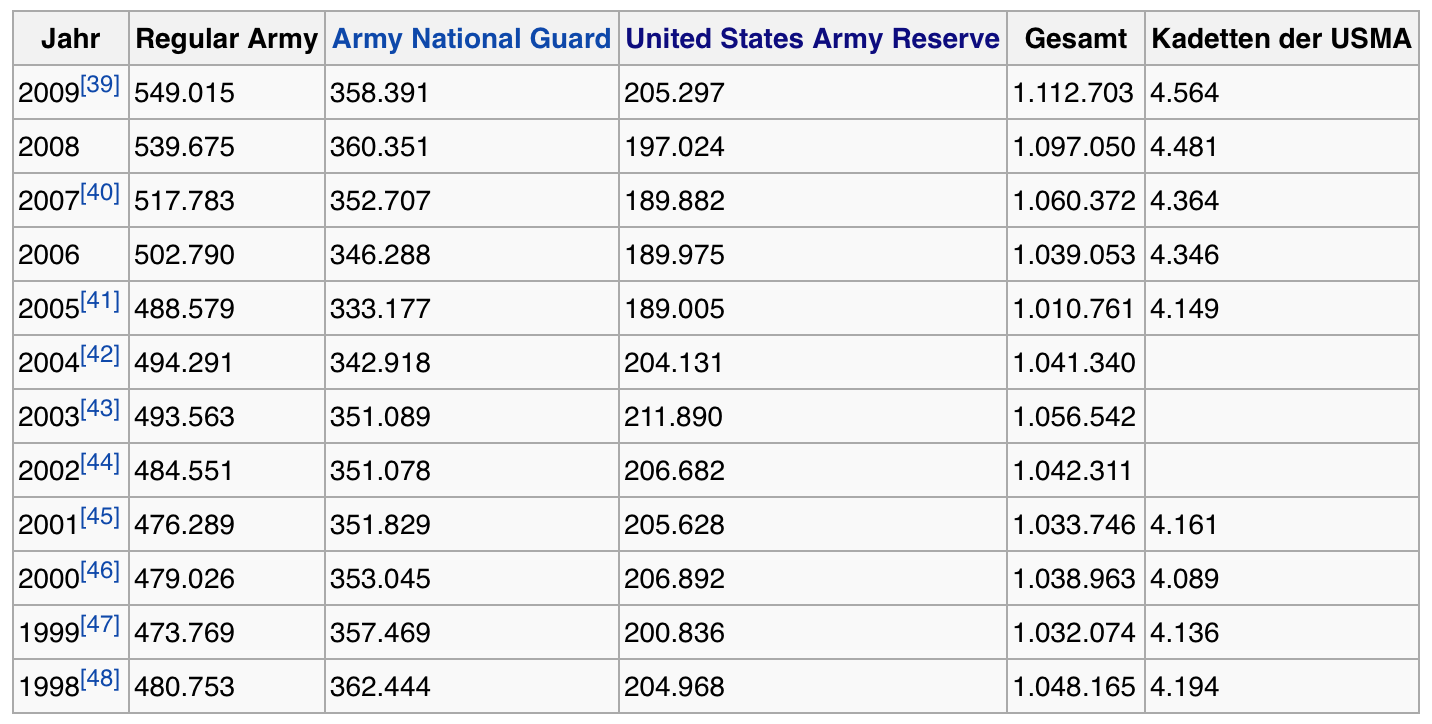Click Gesamt value 1.041.340
The image size is (1432, 724).
tap(1074, 363)
